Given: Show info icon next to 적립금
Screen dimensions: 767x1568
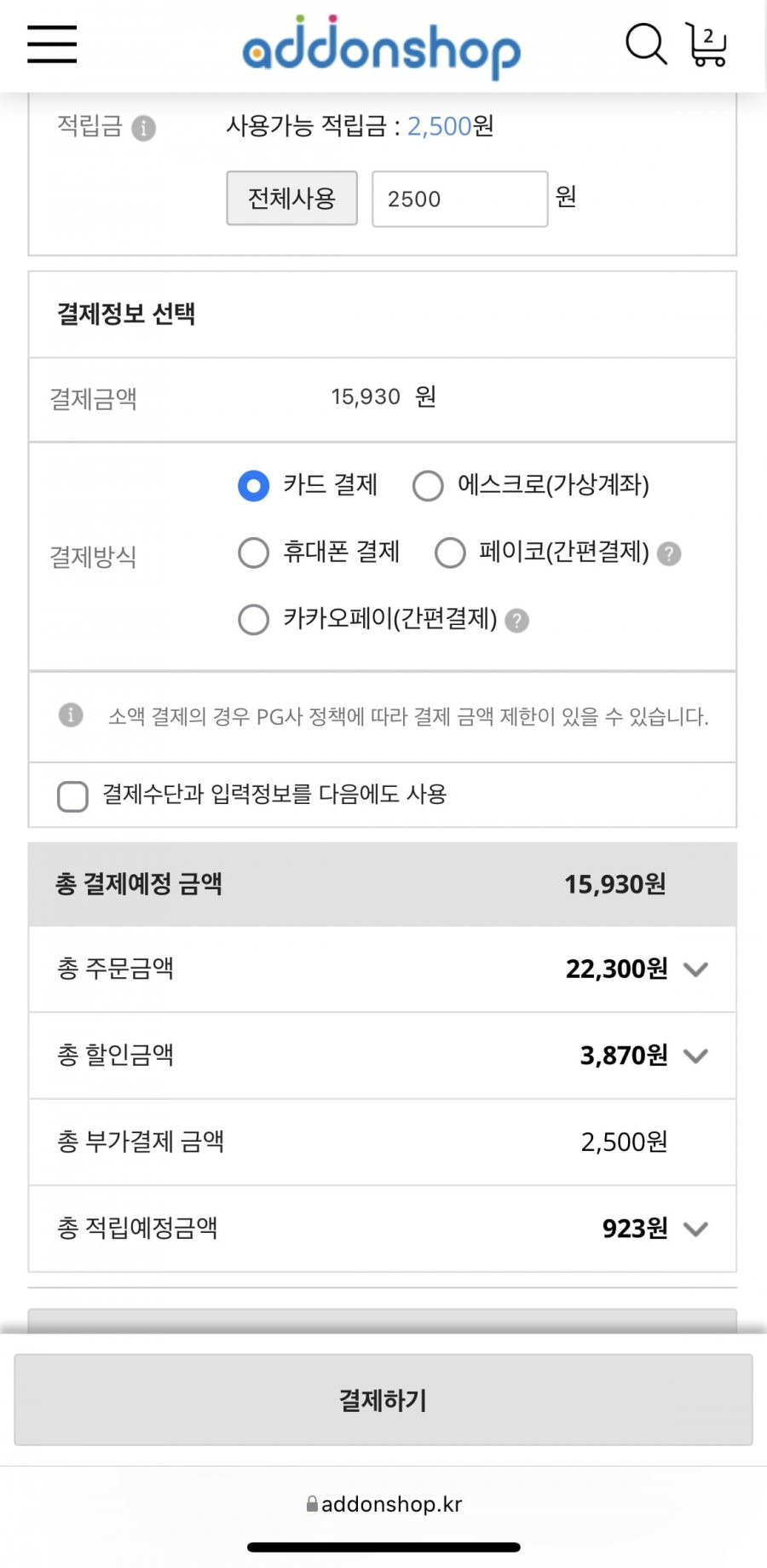Looking at the screenshot, I should coord(144,128).
